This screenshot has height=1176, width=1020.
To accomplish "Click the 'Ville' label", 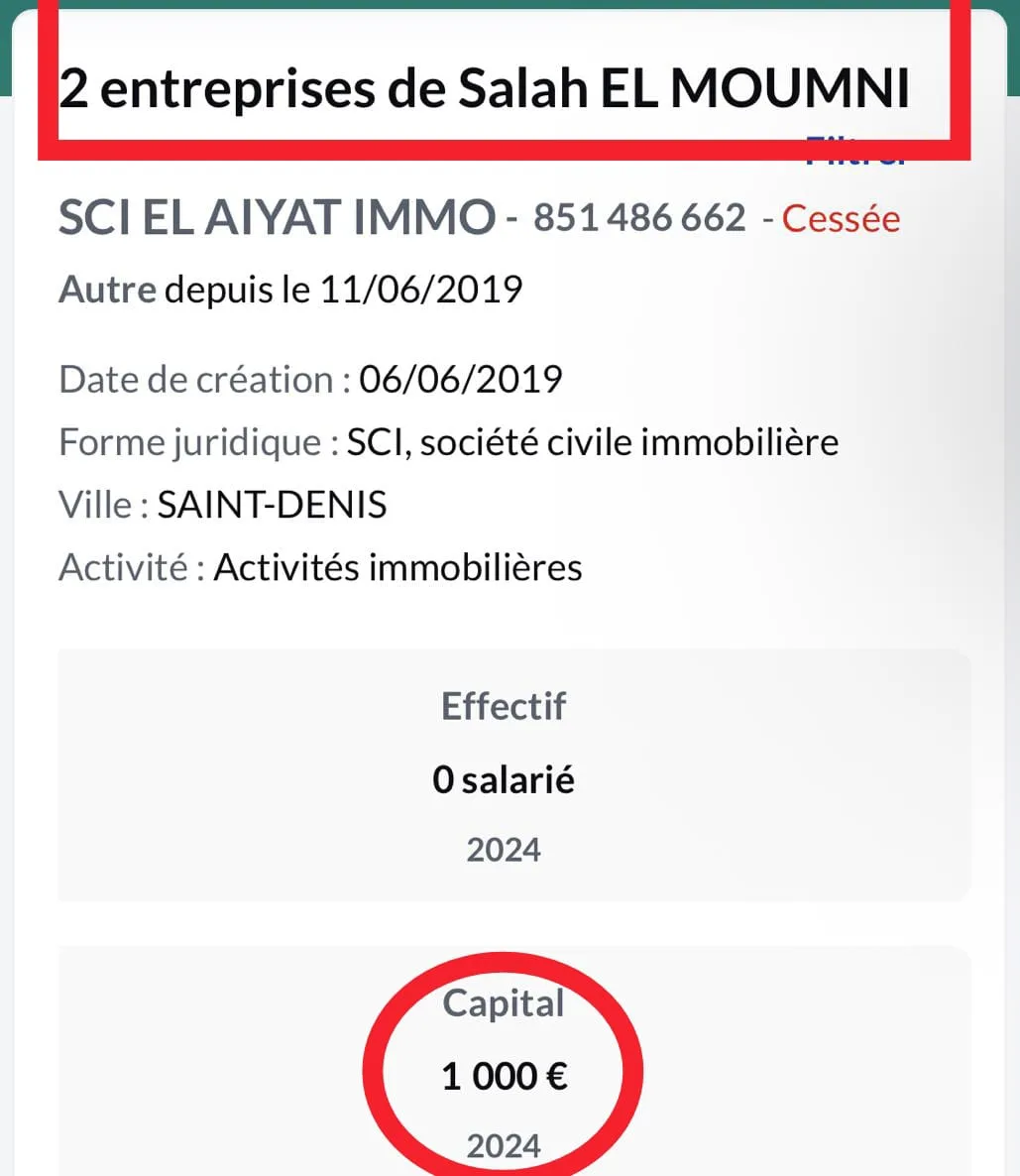I will (95, 505).
